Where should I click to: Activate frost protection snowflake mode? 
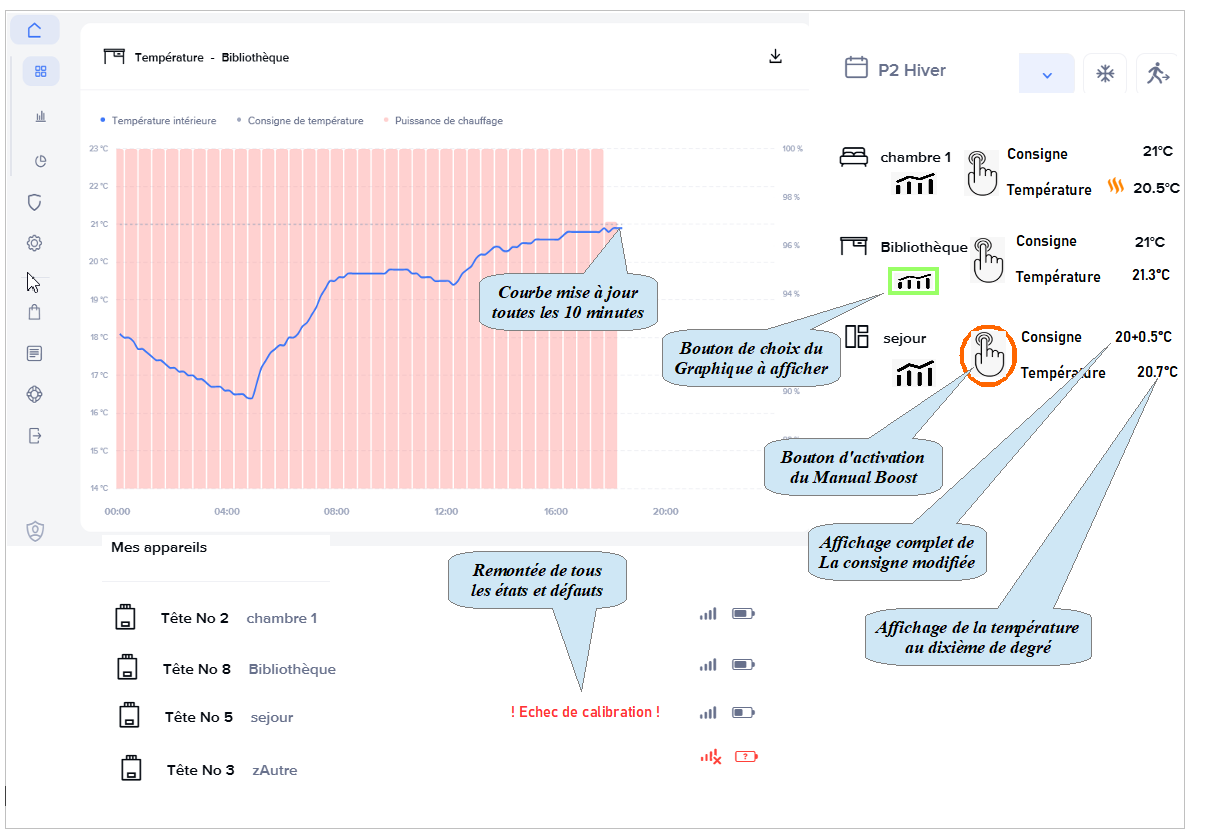pyautogui.click(x=1105, y=74)
